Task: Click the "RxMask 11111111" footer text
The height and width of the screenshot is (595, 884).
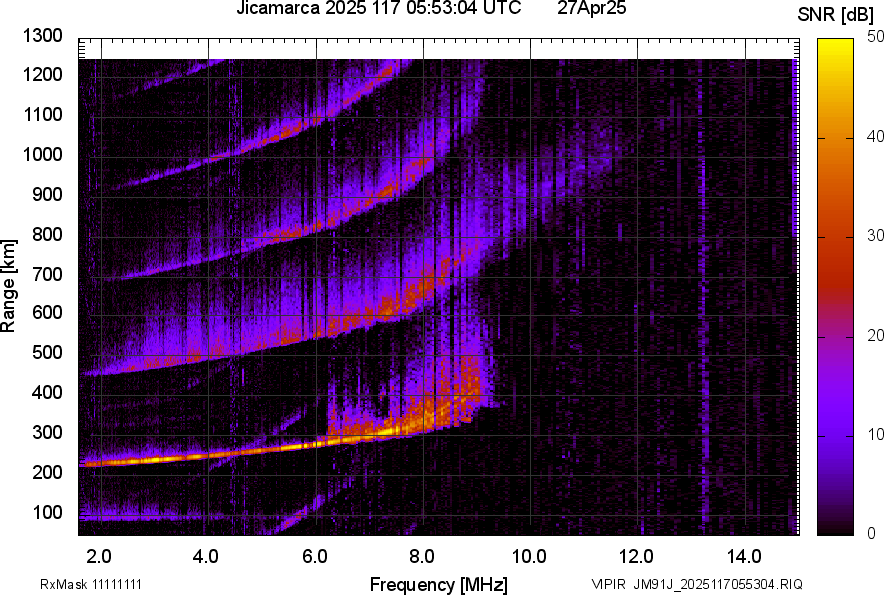Action: pos(91,584)
